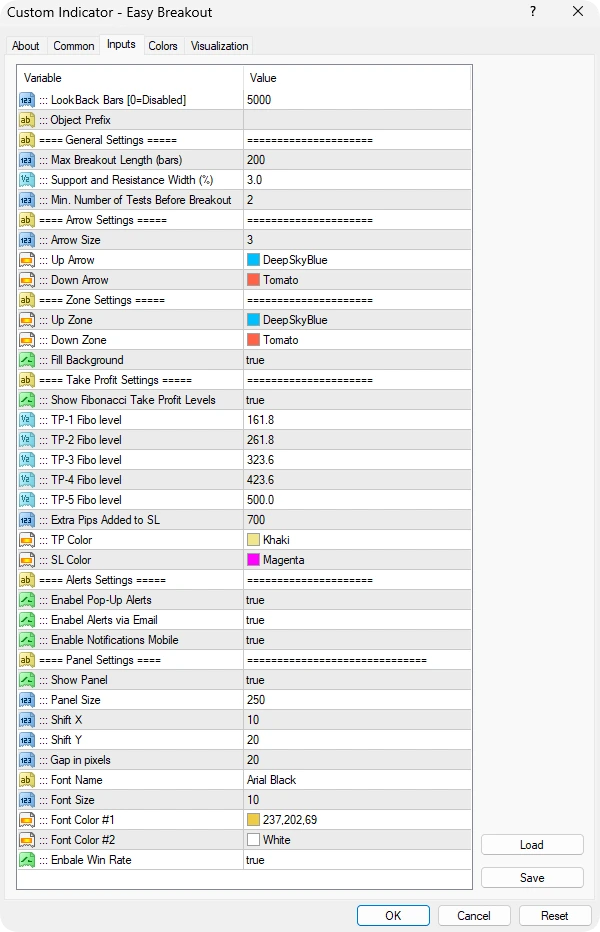Click the color icon beside TP Color

27,540
